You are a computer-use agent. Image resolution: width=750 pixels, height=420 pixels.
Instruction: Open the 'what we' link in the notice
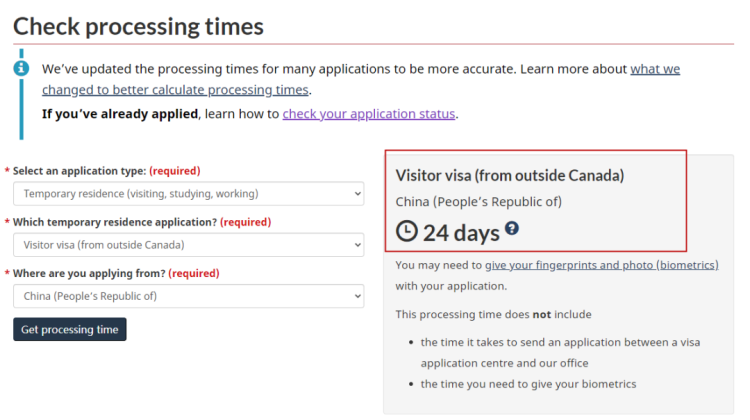tap(655, 69)
